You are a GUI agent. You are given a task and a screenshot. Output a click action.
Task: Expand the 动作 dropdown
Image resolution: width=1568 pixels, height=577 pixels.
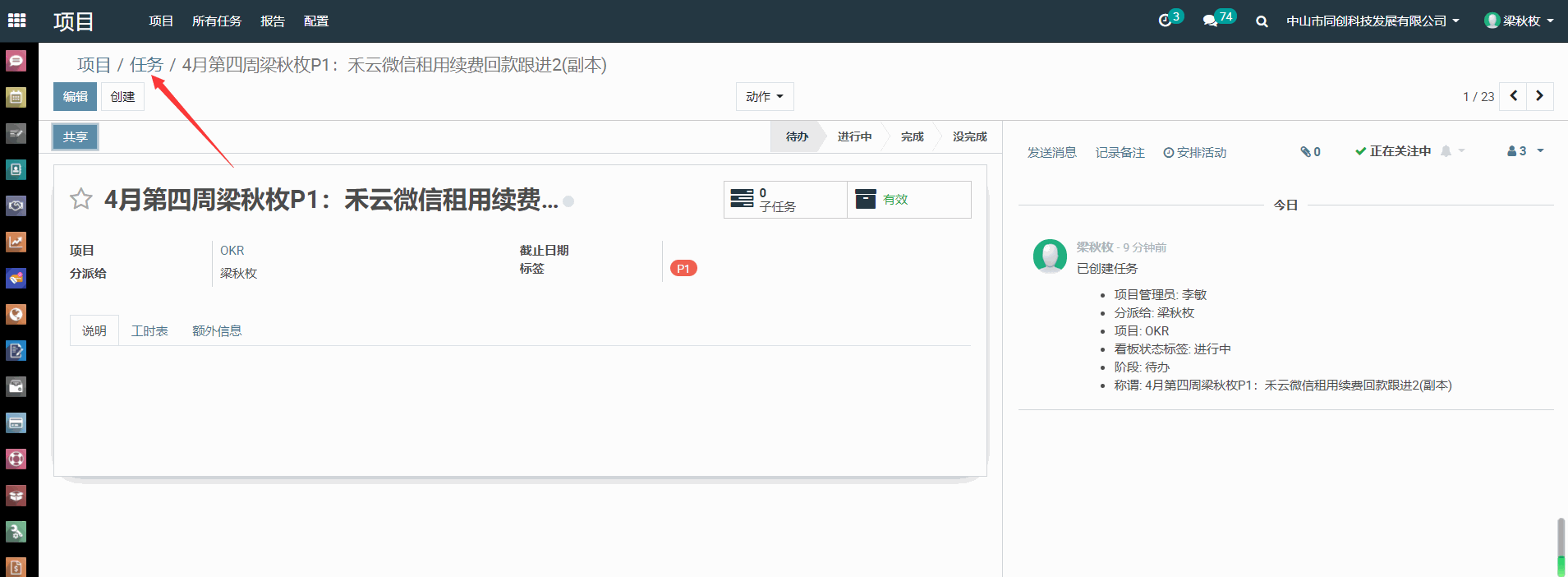764,97
